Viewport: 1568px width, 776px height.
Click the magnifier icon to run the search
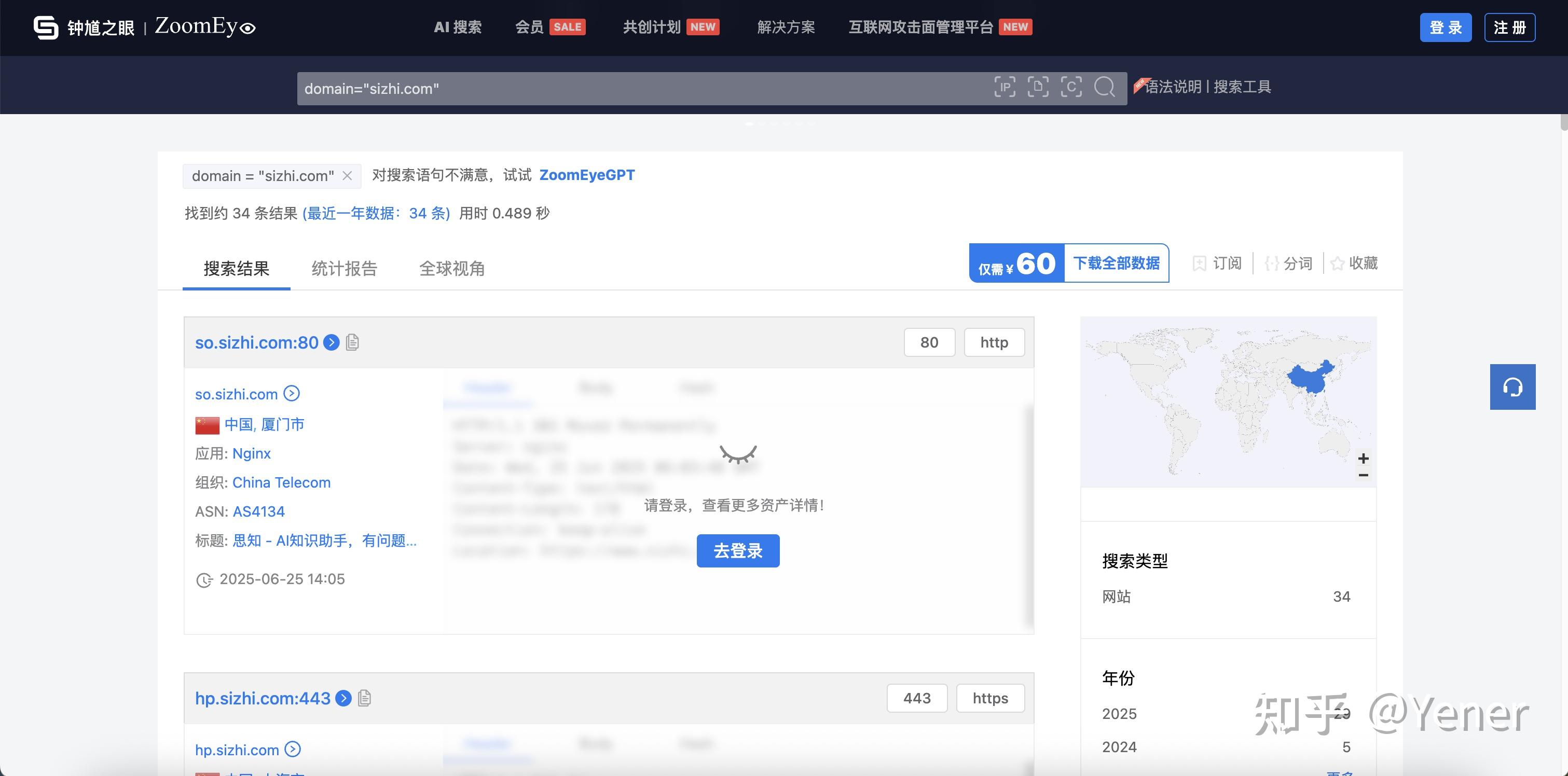pos(1105,88)
